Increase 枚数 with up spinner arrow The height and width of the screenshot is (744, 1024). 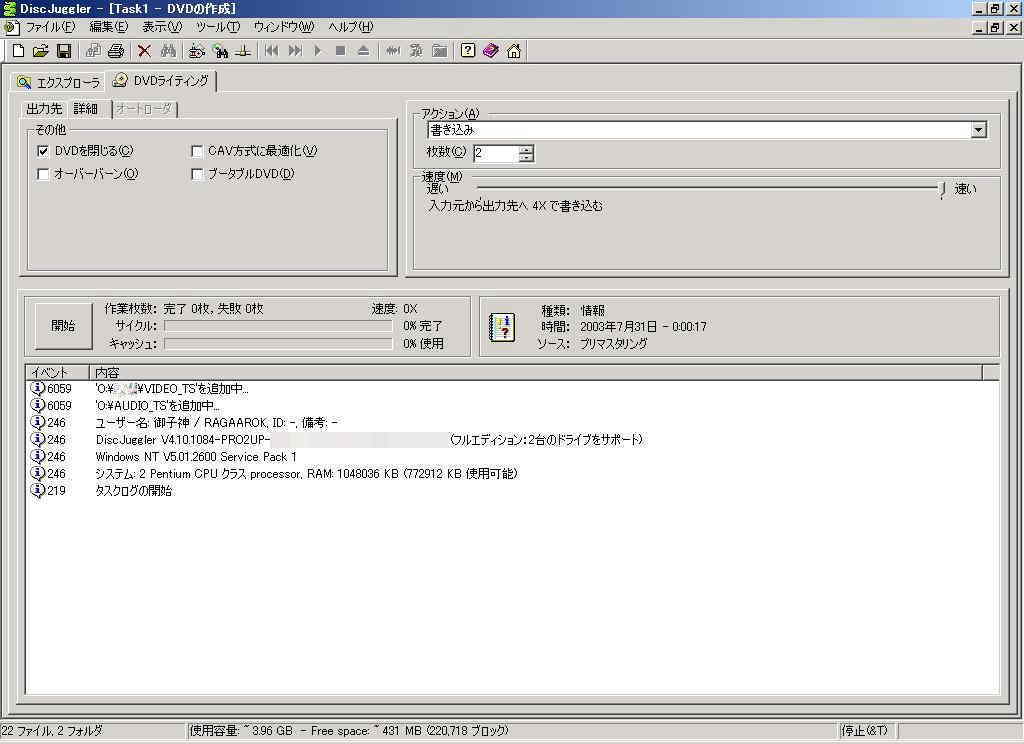point(526,150)
